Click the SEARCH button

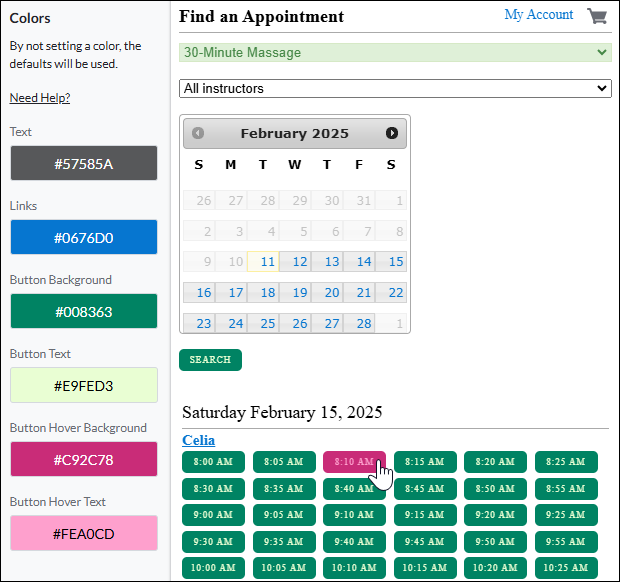tap(210, 360)
